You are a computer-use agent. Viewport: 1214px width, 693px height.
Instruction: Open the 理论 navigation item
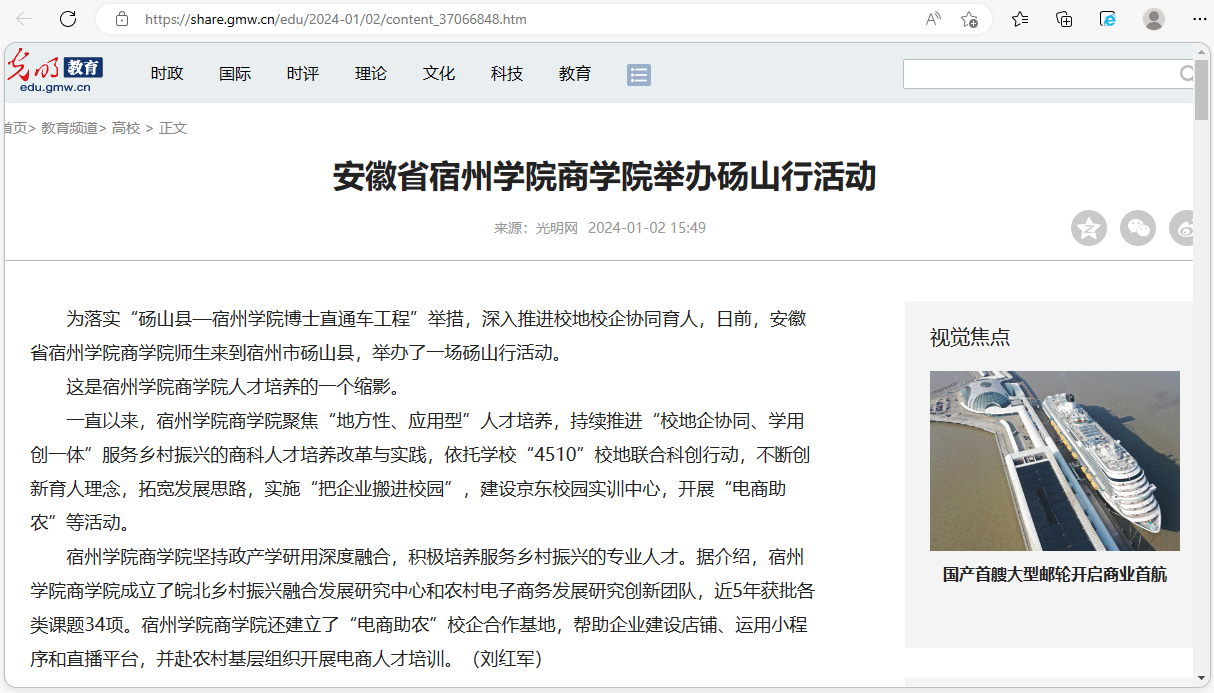point(371,73)
